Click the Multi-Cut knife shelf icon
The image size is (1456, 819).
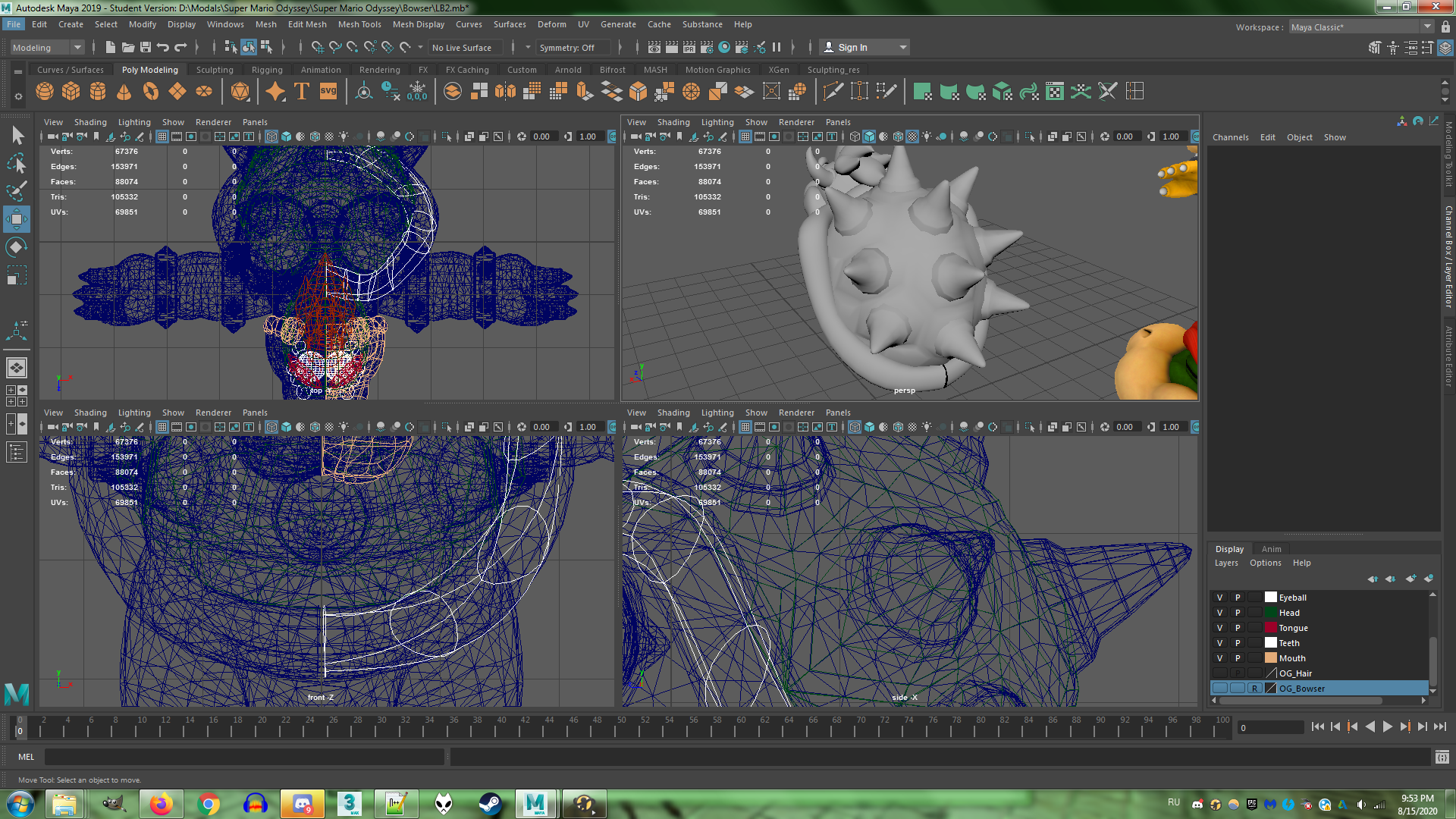[833, 92]
